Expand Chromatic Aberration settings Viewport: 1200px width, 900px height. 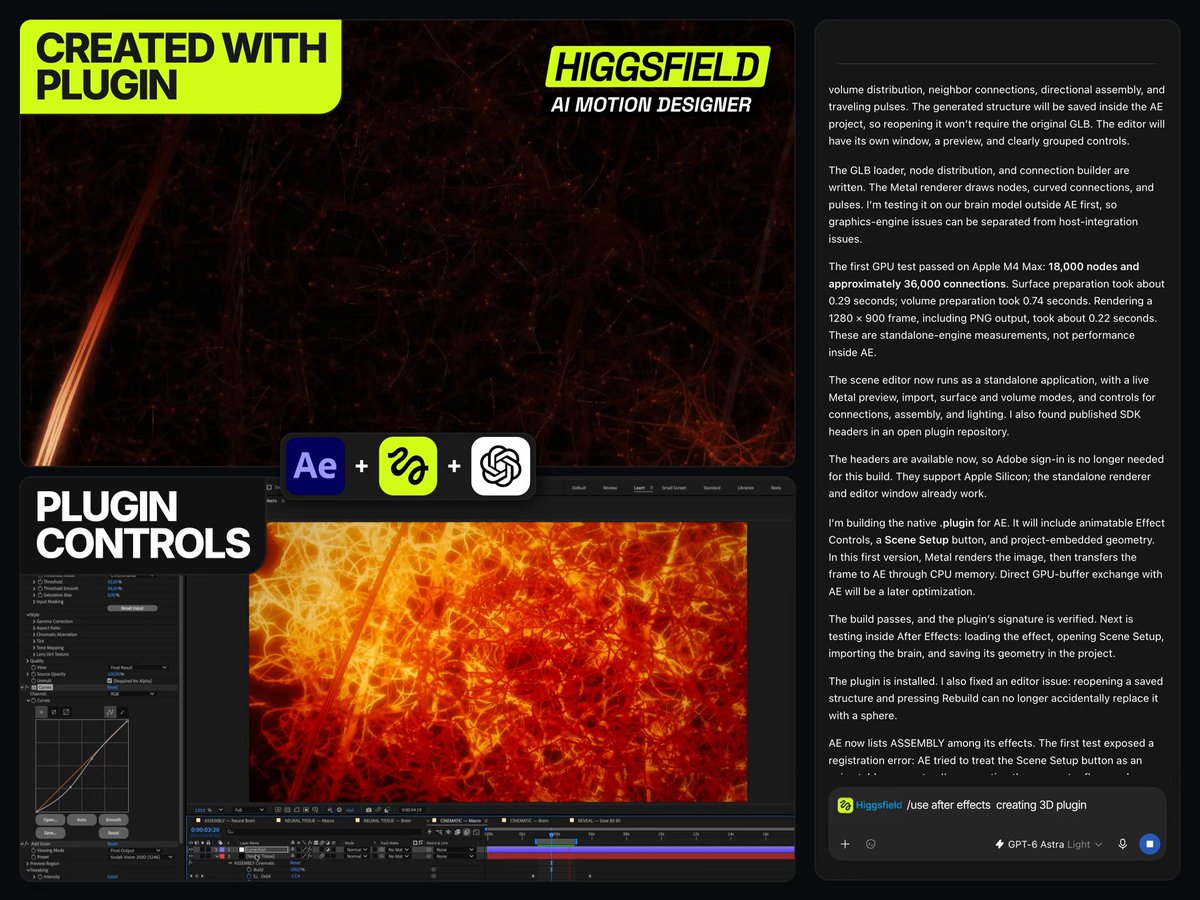click(x=34, y=635)
